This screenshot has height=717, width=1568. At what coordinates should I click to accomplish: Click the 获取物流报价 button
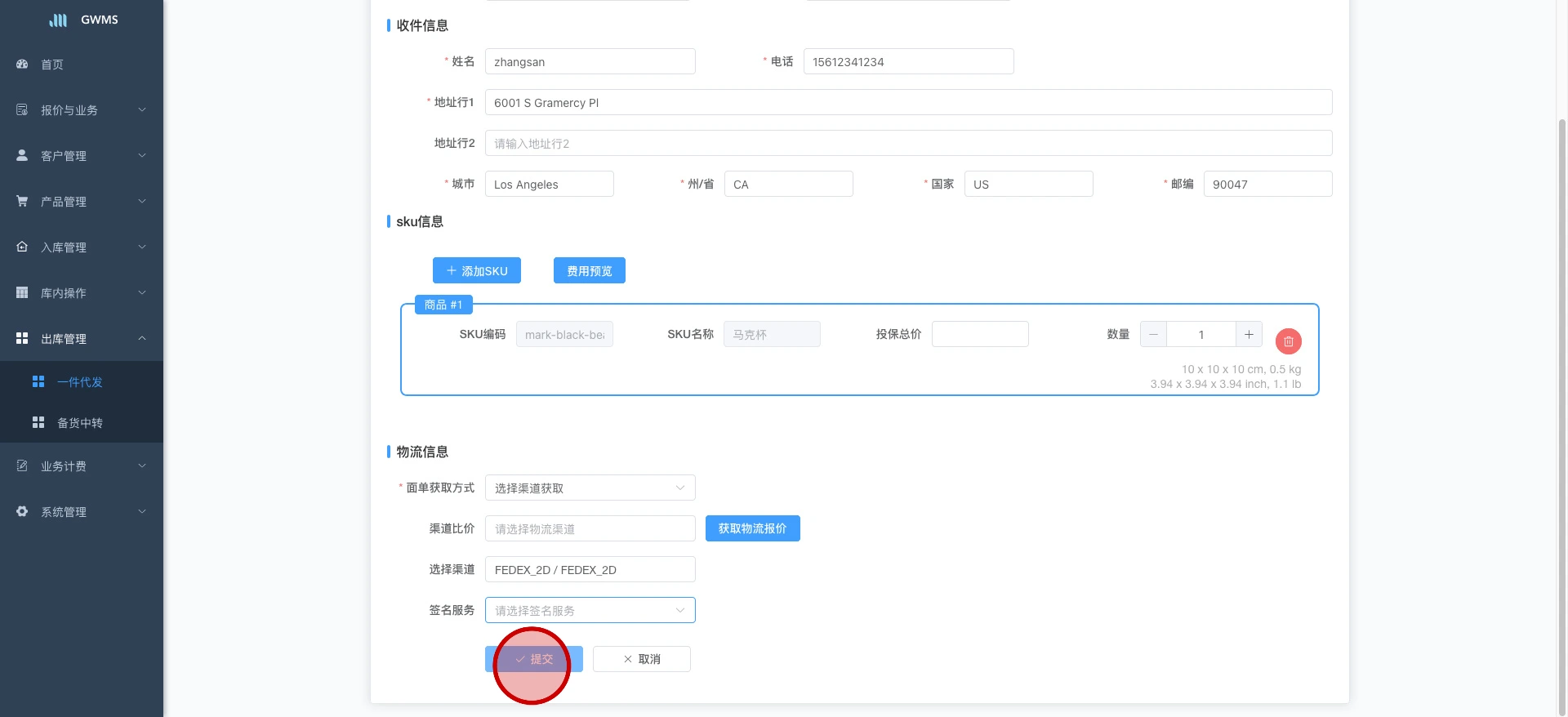752,528
